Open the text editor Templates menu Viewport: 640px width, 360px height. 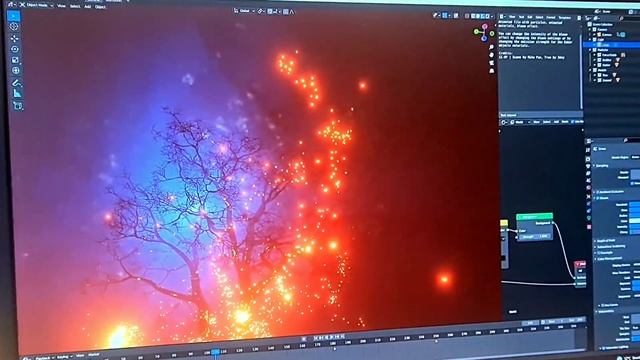564,18
